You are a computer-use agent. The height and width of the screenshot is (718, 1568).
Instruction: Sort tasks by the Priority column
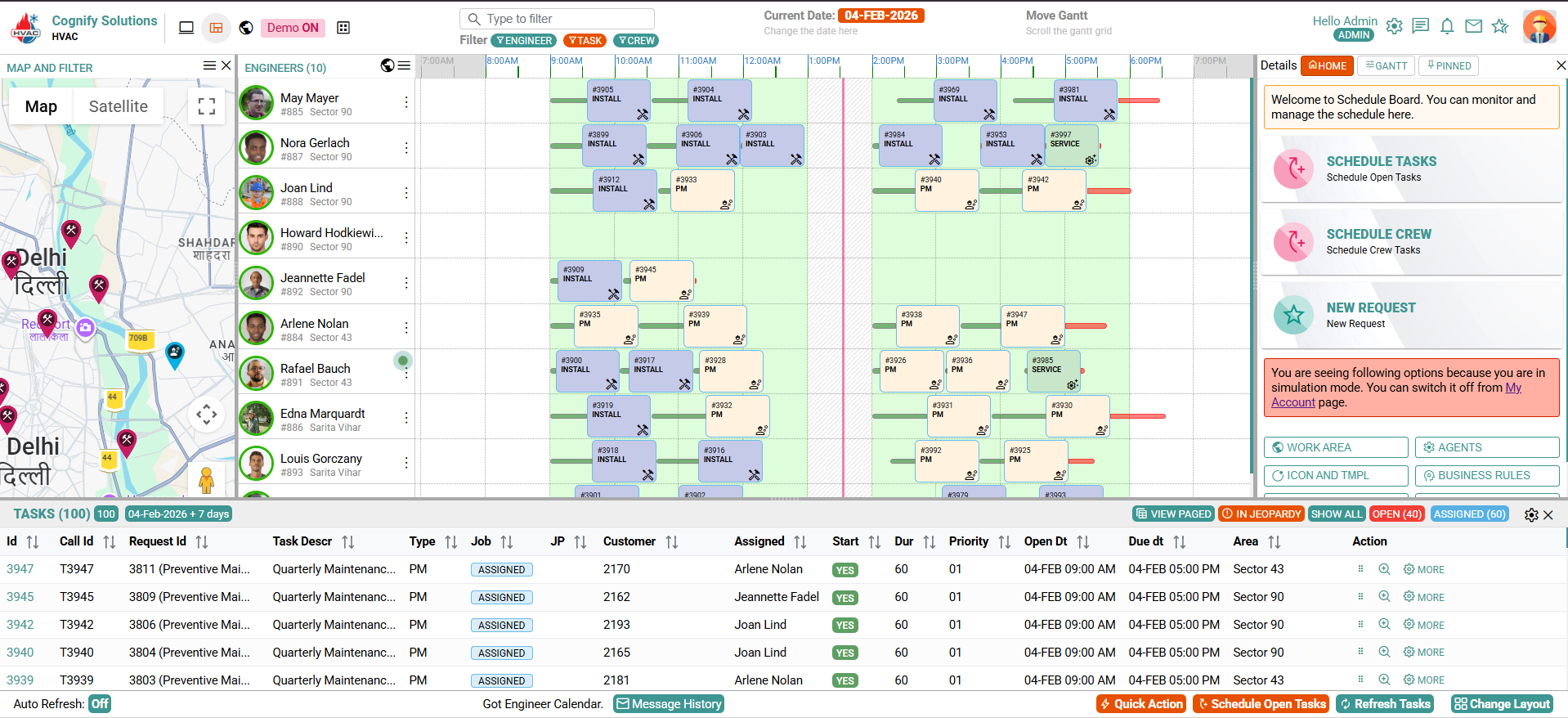click(x=1004, y=541)
